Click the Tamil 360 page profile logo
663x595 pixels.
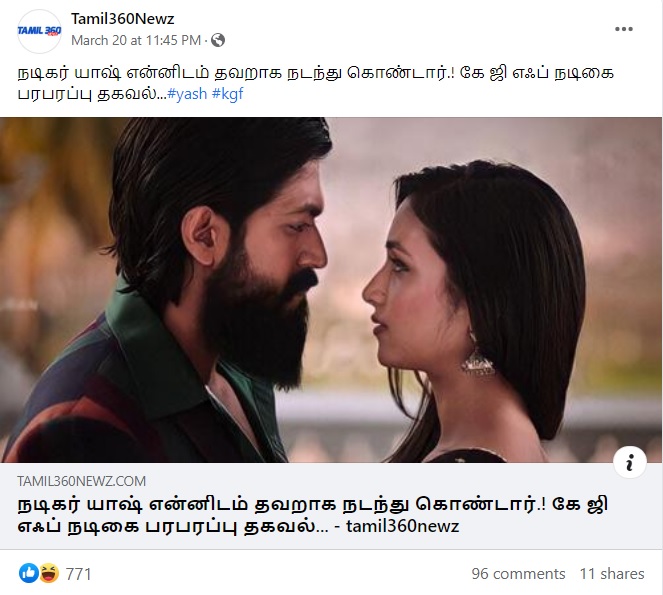[x=39, y=31]
